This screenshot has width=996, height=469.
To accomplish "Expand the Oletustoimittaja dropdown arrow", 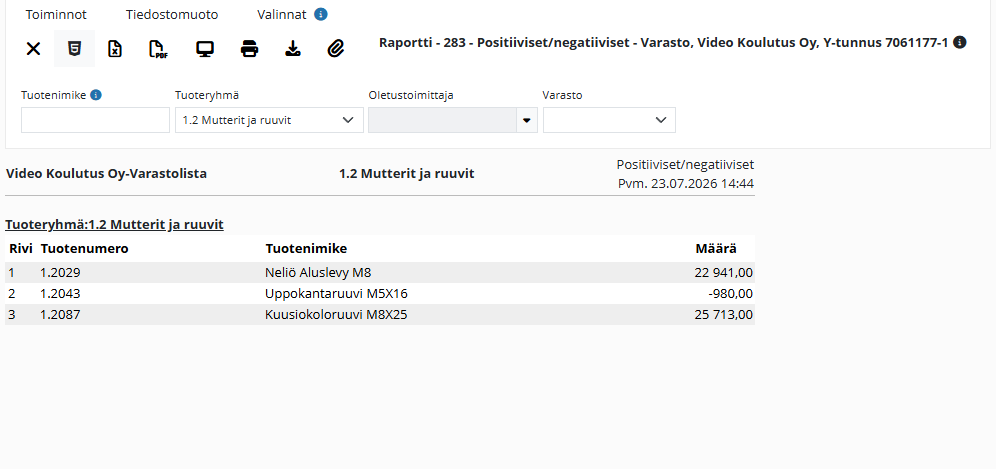I will click(x=527, y=120).
